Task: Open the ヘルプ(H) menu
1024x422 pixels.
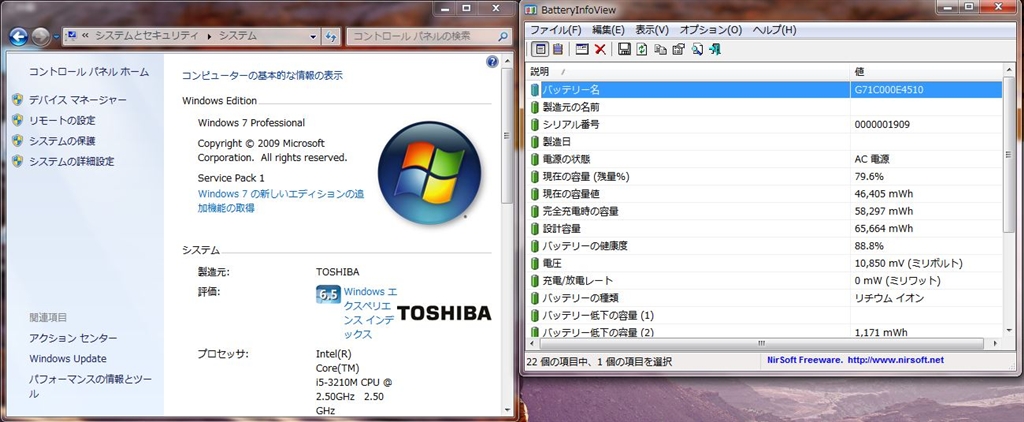Action: 775,30
